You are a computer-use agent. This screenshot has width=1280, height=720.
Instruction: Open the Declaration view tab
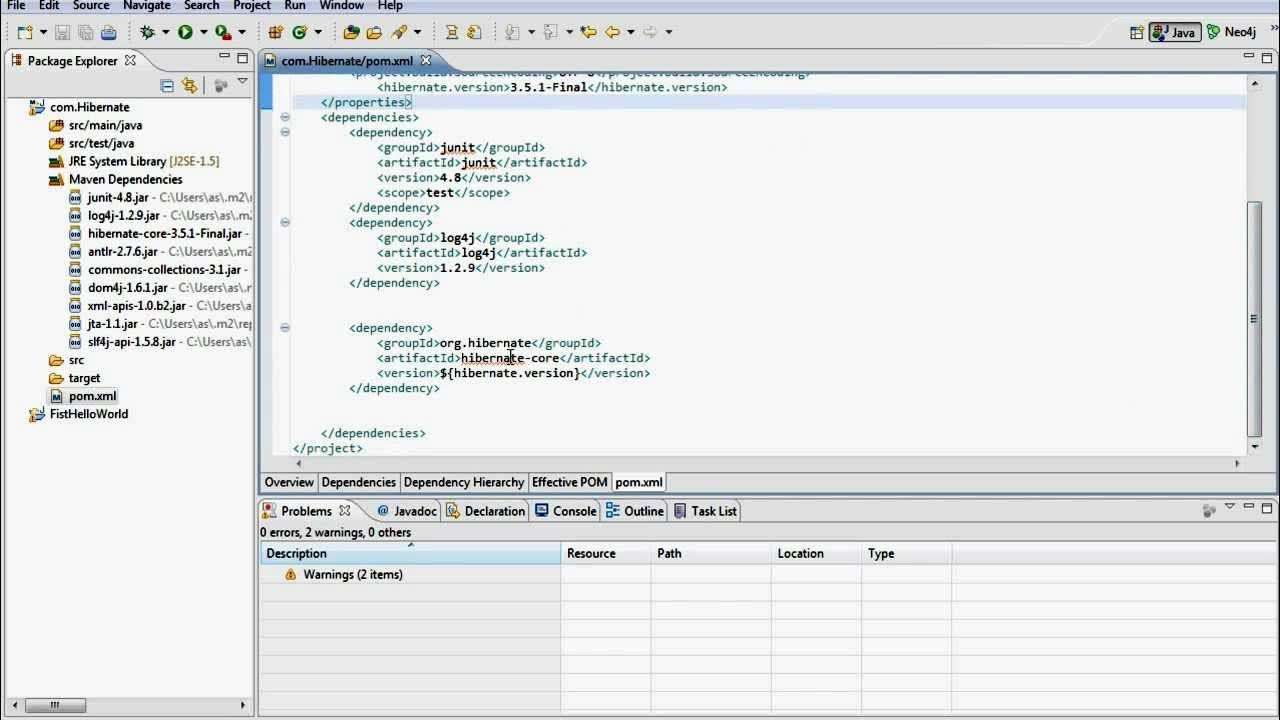pyautogui.click(x=486, y=511)
